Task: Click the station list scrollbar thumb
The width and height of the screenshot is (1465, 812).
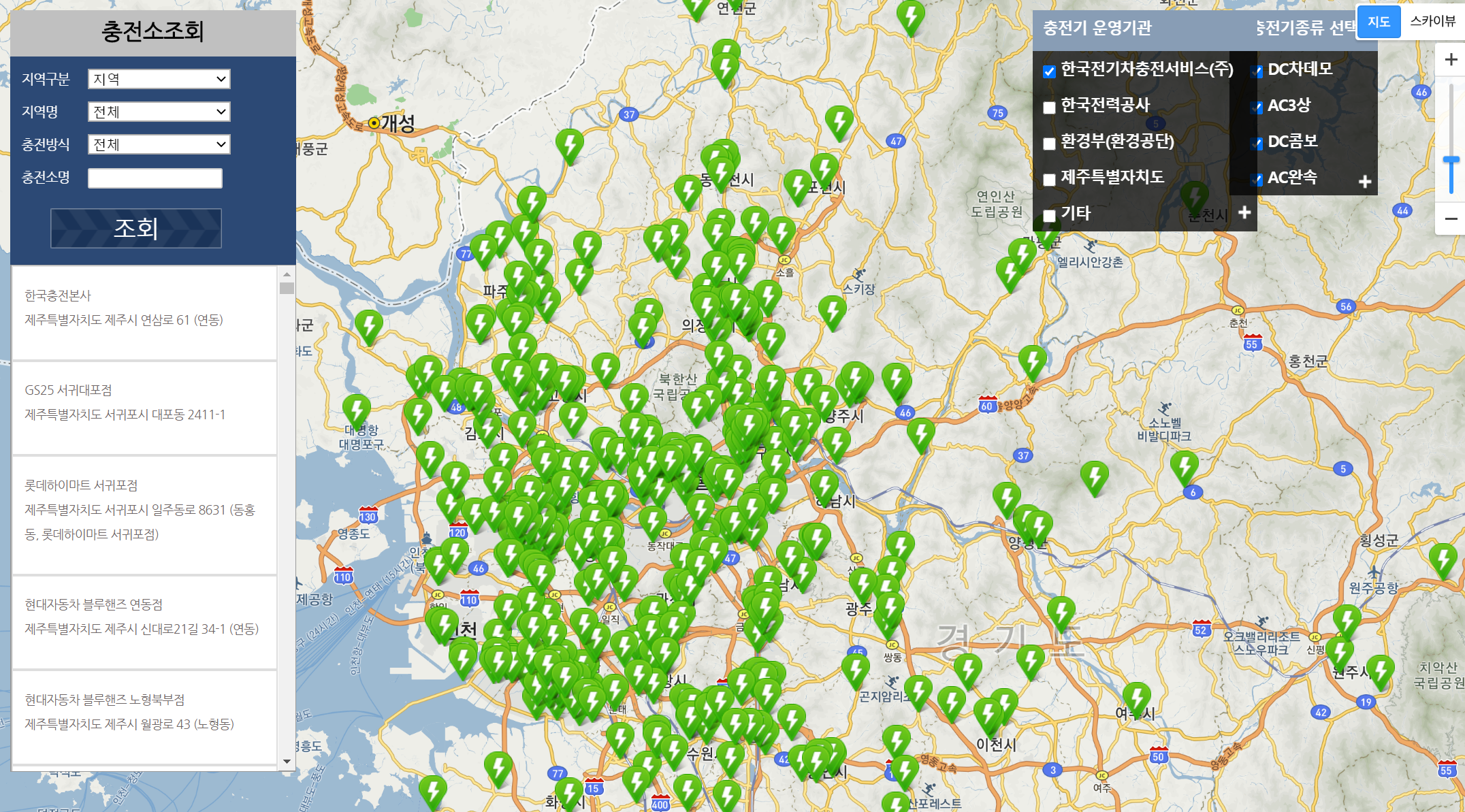Action: tap(287, 288)
